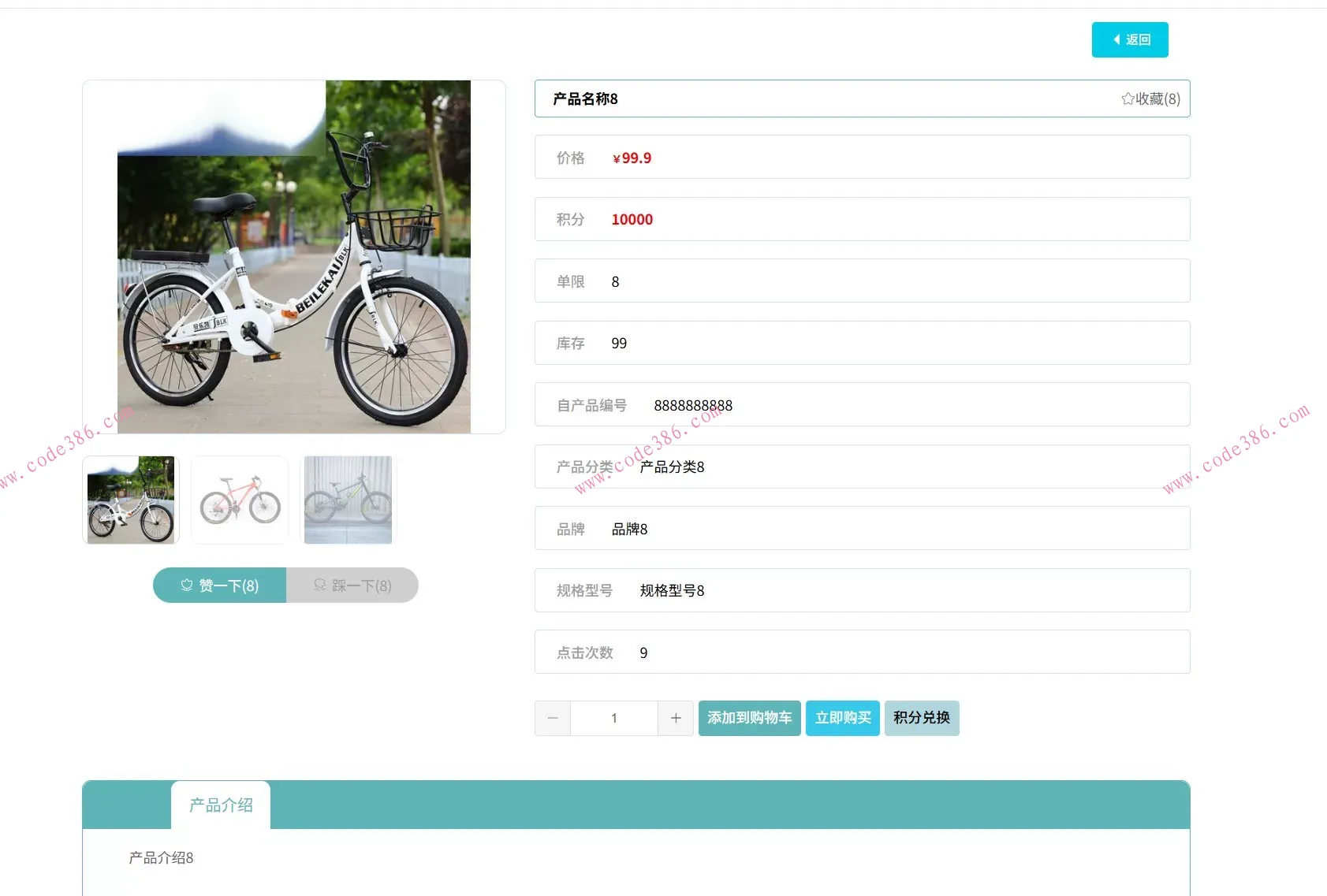Redeem with points via 积分兑换
Image resolution: width=1327 pixels, height=896 pixels.
click(921, 718)
